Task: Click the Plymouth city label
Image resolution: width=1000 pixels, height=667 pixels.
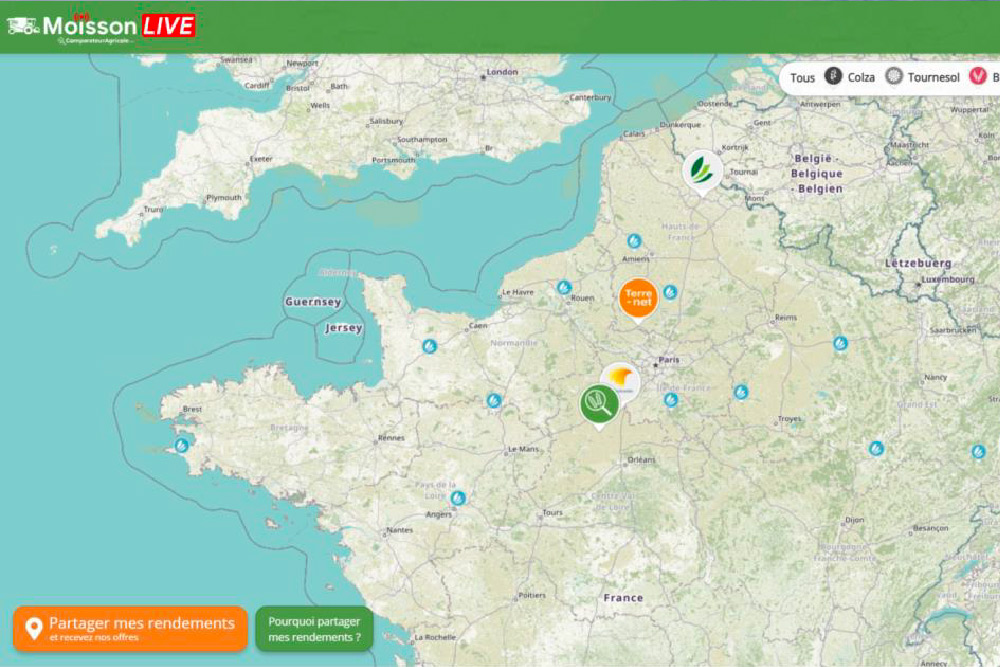Action: tap(224, 198)
